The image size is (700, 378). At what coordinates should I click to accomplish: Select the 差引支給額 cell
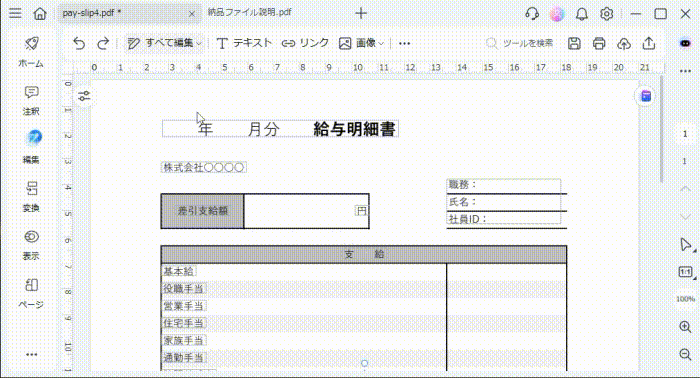203,211
